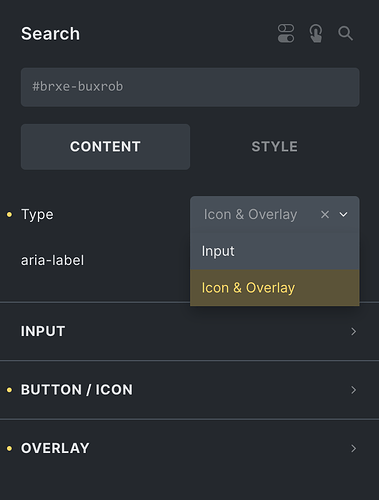Open the CONTENT tab
Viewport: 379px width, 500px height.
(105, 147)
